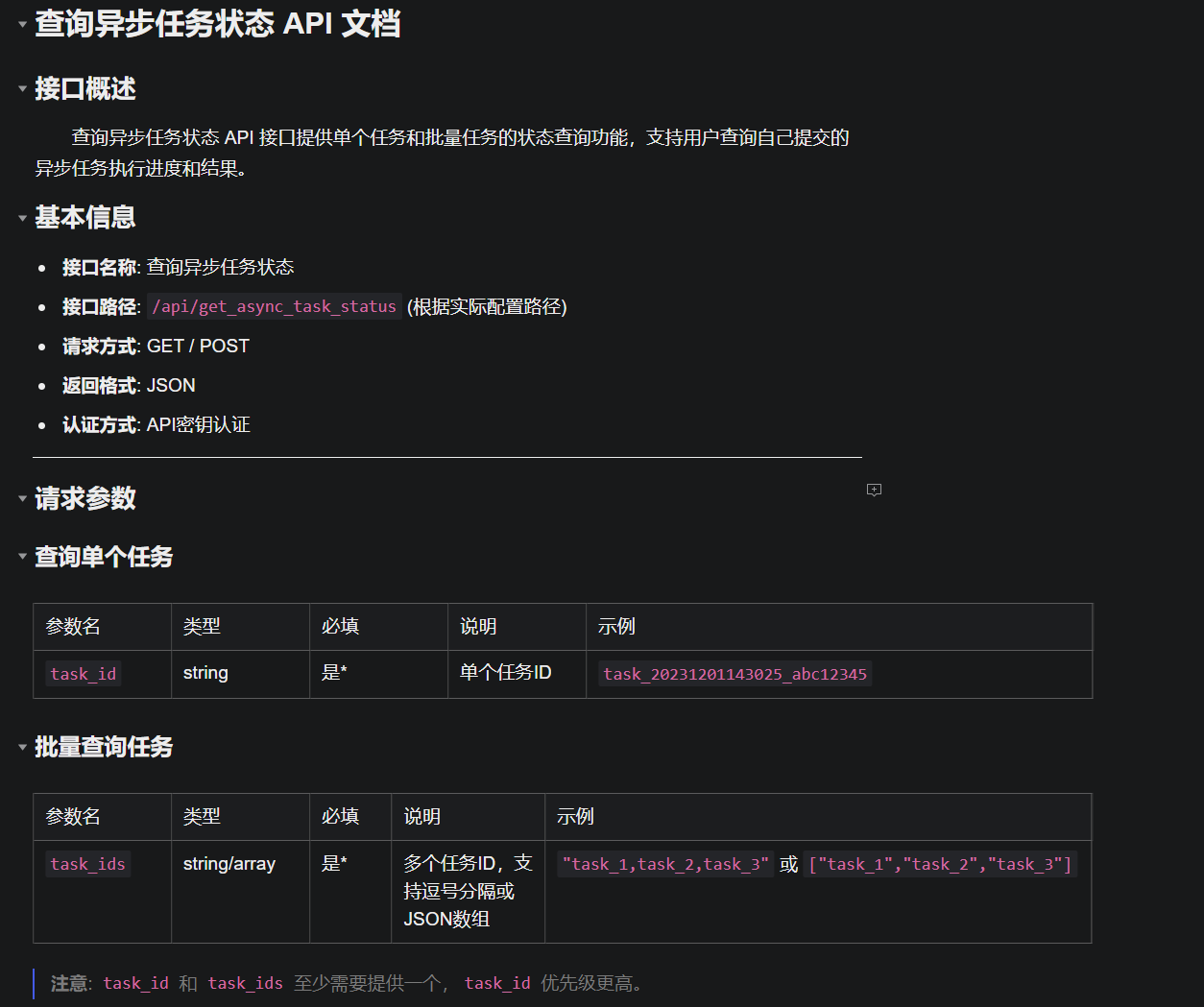Click the disclosure triangle beside 基本信息
Image resolution: width=1204 pixels, height=1007 pixels.
(x=22, y=217)
